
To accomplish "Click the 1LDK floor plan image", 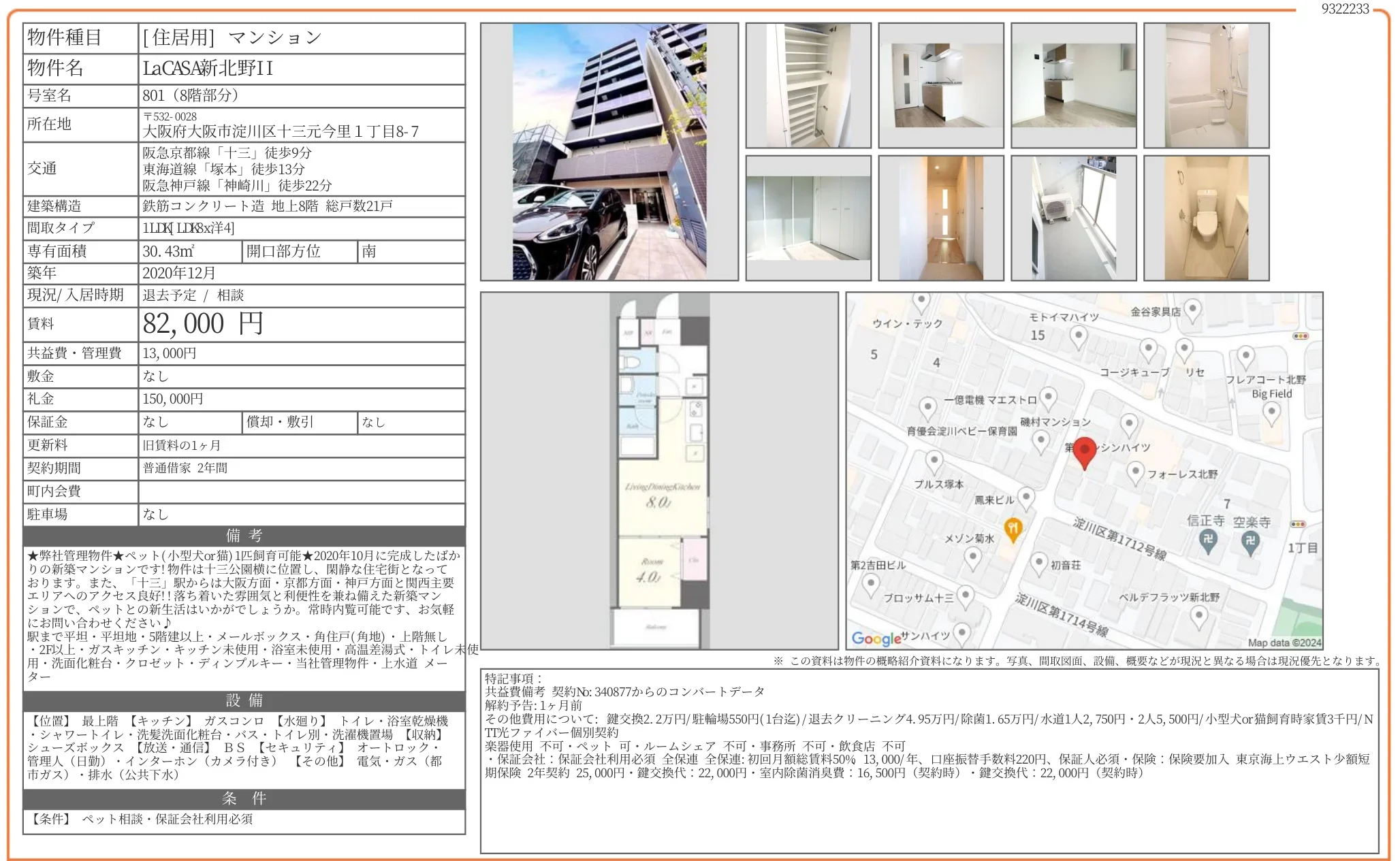I will tap(658, 470).
